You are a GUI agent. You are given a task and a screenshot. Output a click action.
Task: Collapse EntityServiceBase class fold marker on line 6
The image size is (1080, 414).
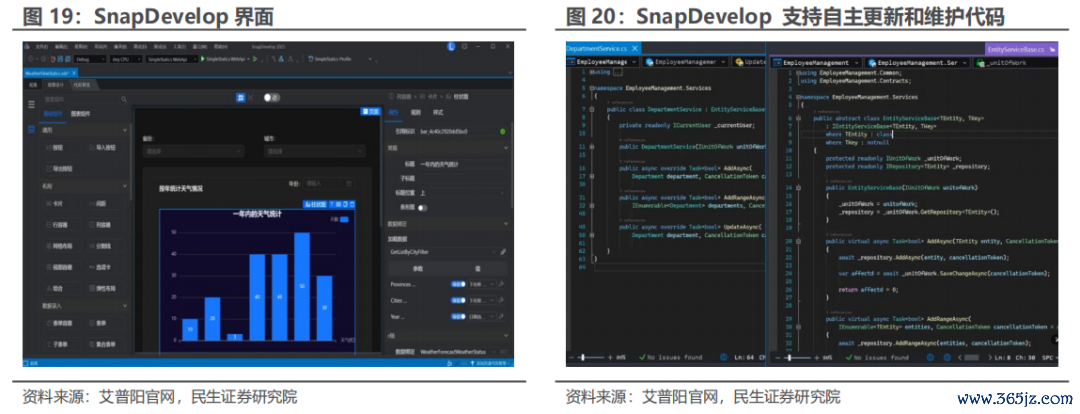click(x=798, y=118)
